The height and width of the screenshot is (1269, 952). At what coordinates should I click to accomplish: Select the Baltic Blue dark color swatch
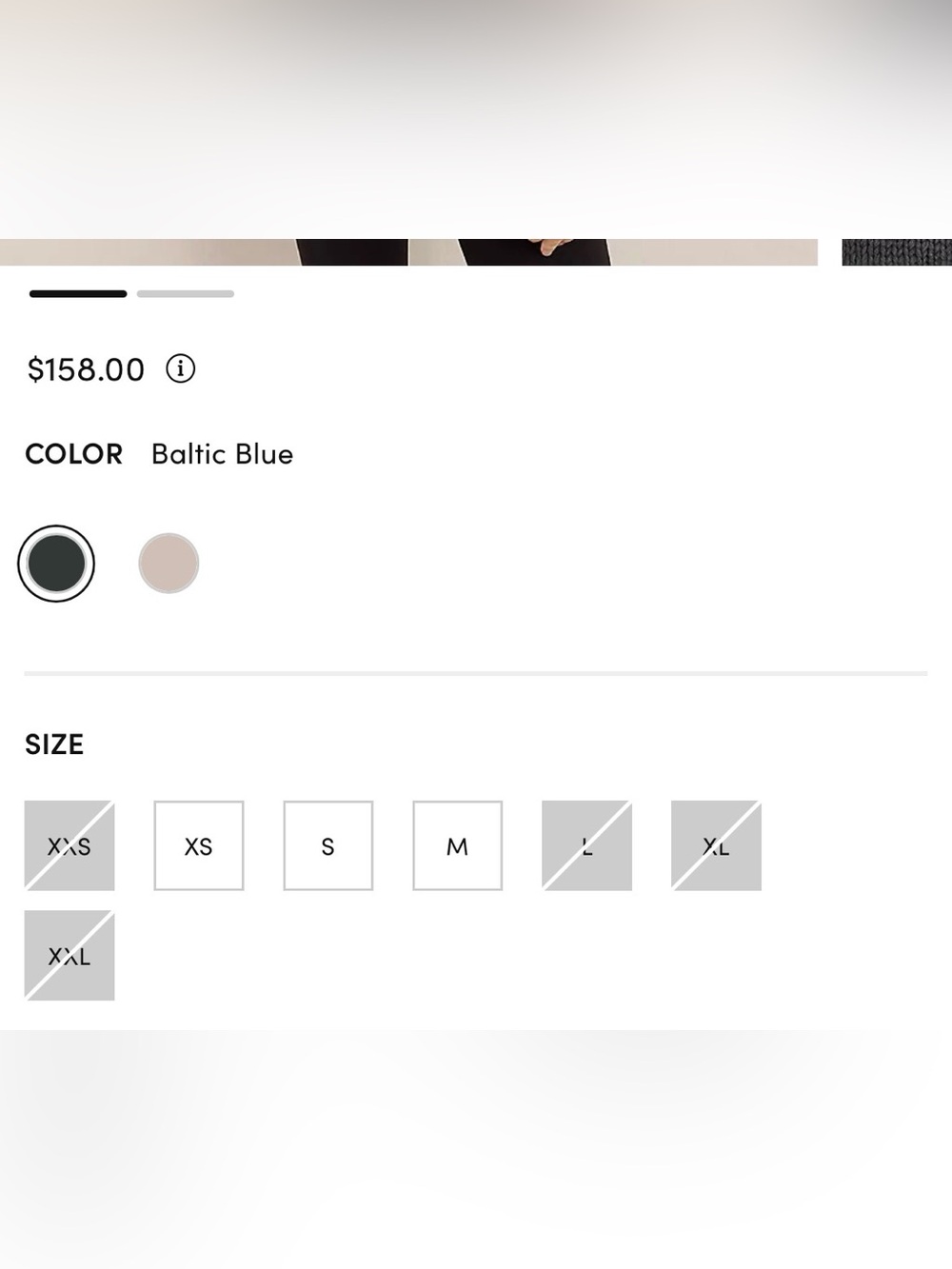click(56, 564)
